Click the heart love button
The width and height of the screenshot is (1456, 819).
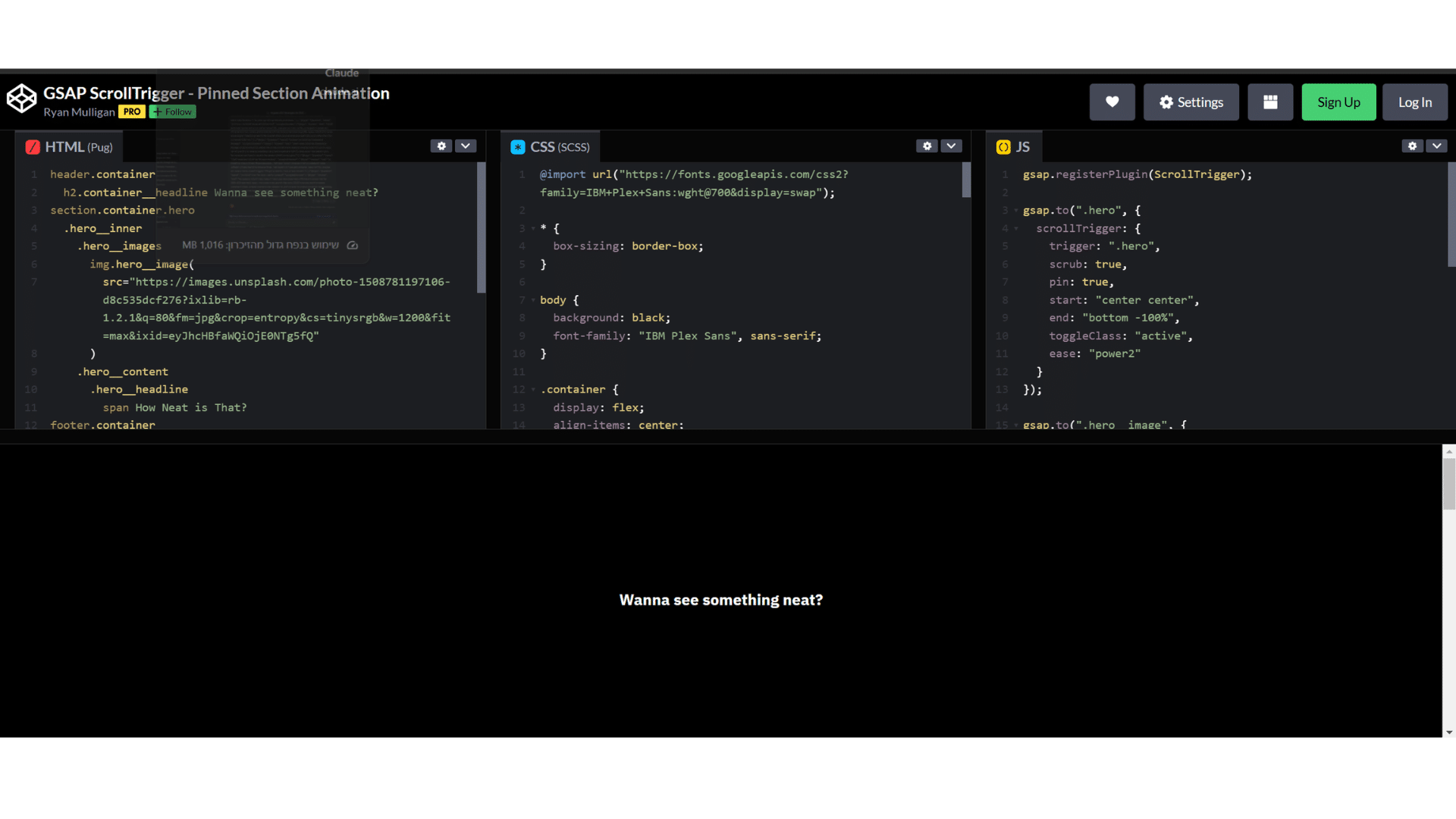pos(1112,102)
